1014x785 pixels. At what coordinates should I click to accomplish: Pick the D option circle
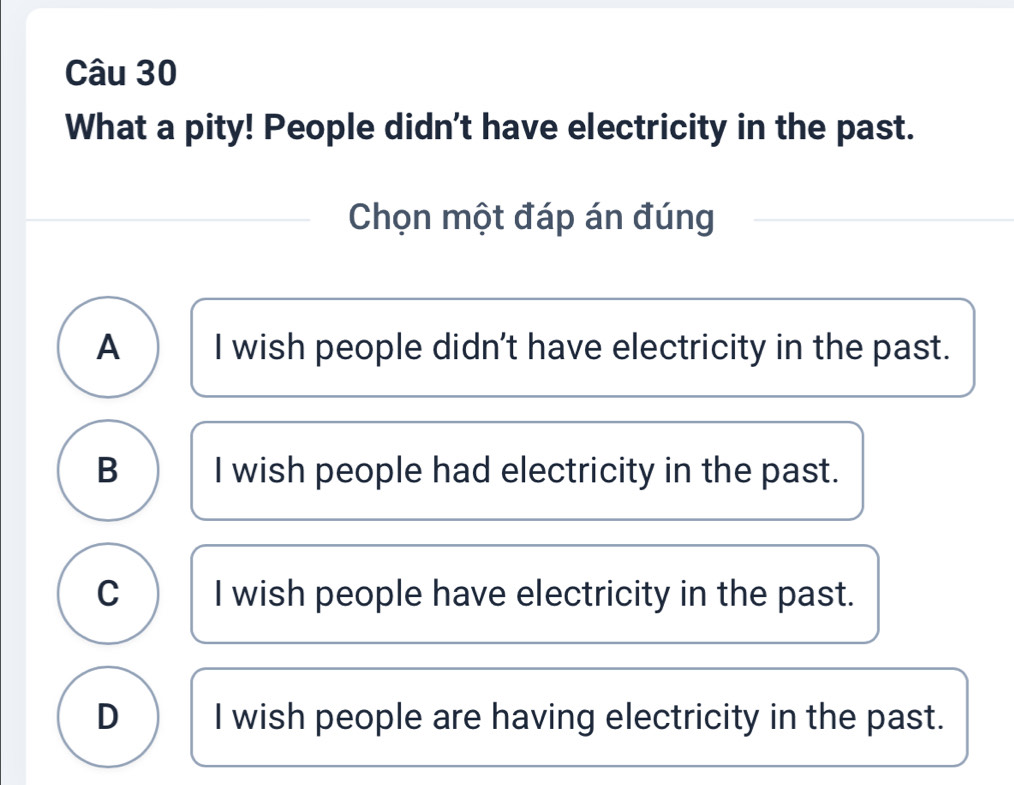(108, 717)
